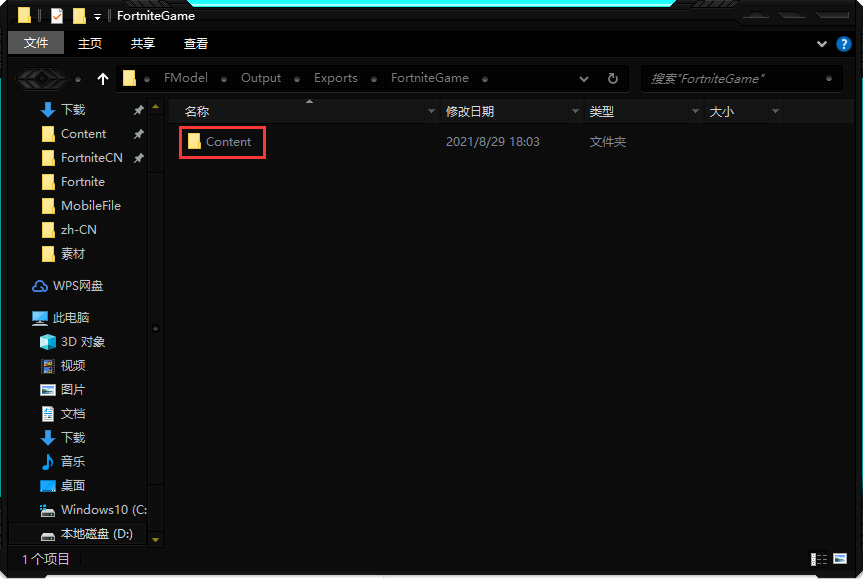Switch to the 共享 ribbon tab
The width and height of the screenshot is (863, 579).
(x=143, y=43)
